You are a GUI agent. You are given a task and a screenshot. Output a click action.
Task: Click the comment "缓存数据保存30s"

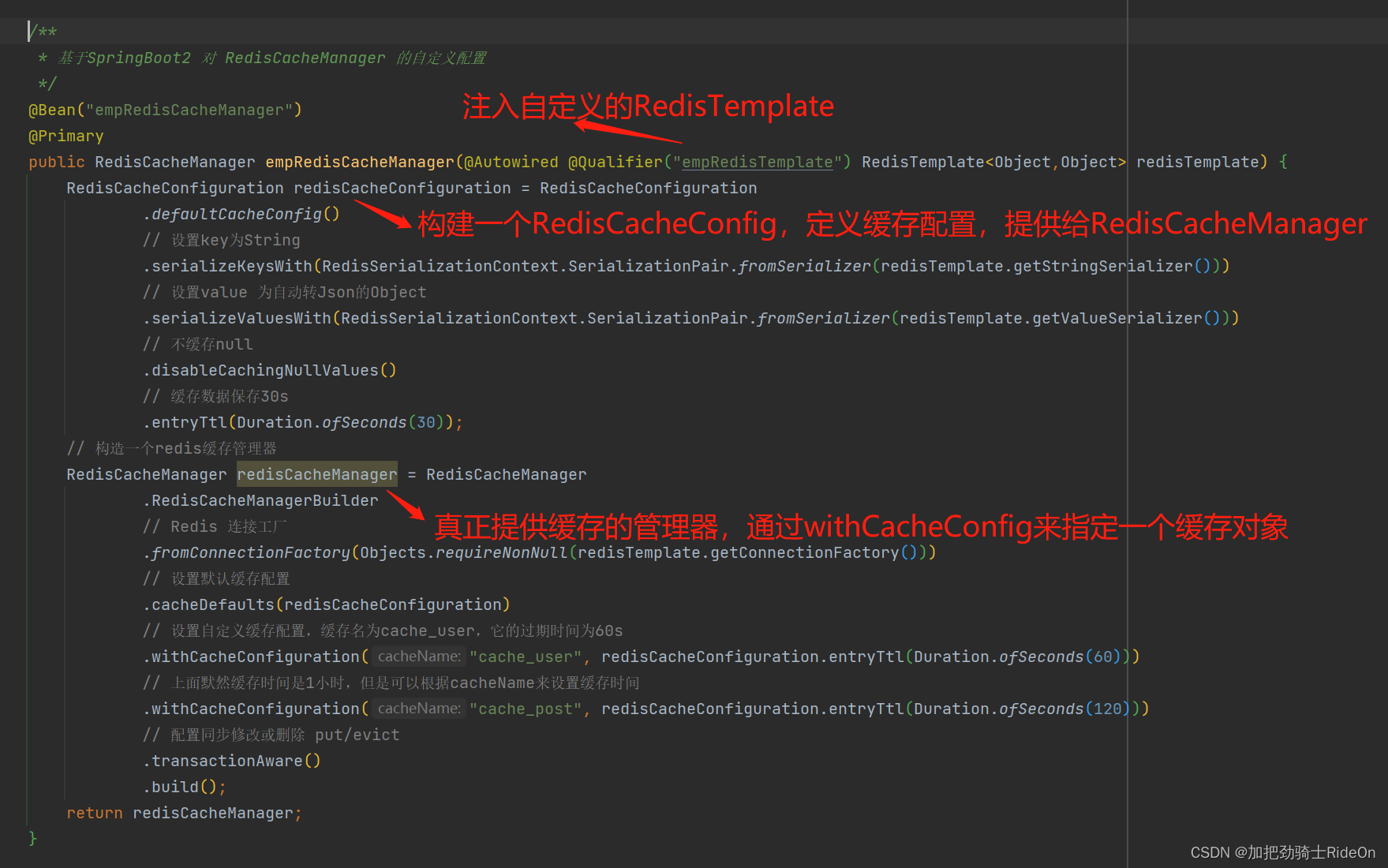(x=215, y=396)
